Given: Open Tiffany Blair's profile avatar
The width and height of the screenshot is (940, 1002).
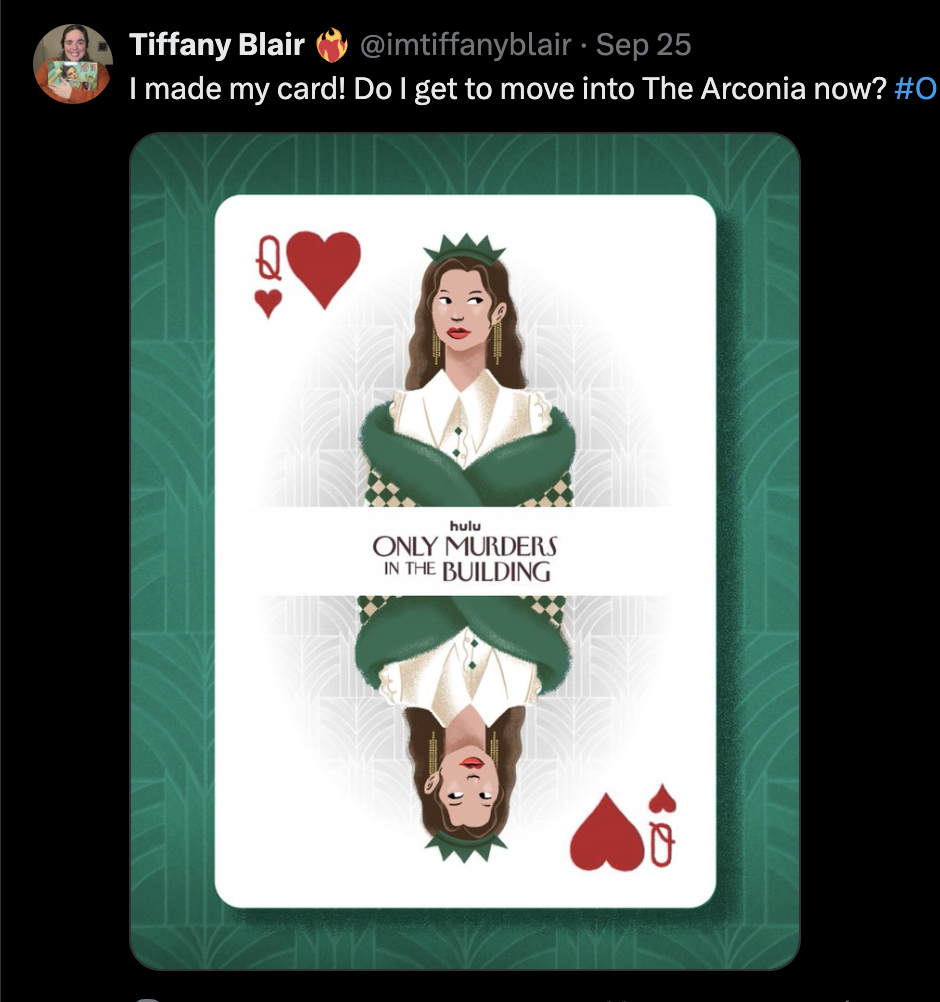Looking at the screenshot, I should point(73,64).
